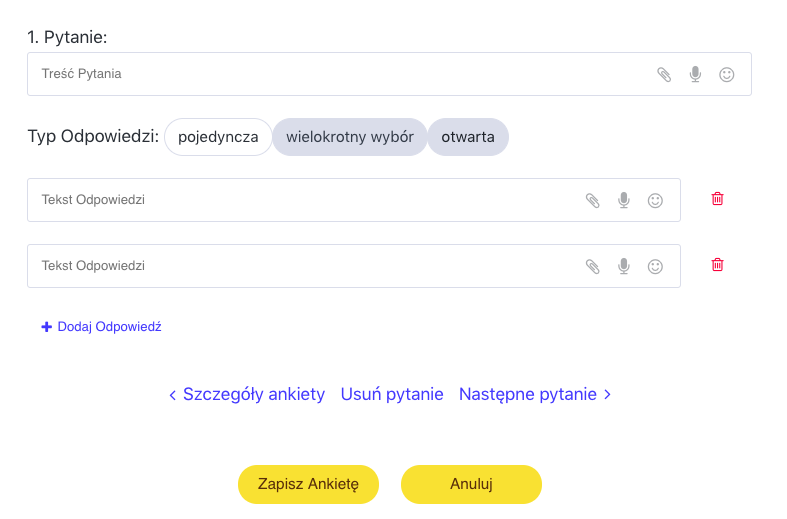
Task: Attach a file to the second answer
Action: pos(593,266)
